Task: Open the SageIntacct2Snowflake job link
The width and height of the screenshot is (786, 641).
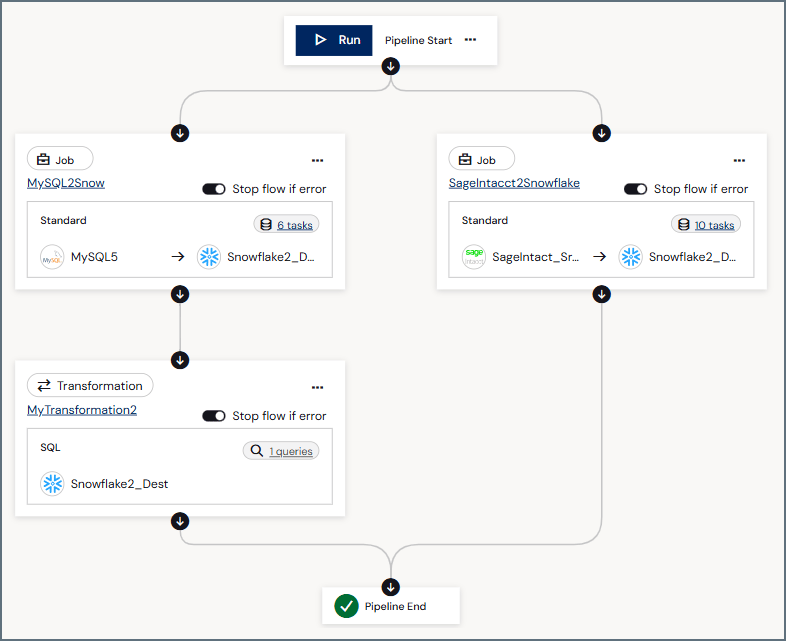Action: click(x=514, y=183)
